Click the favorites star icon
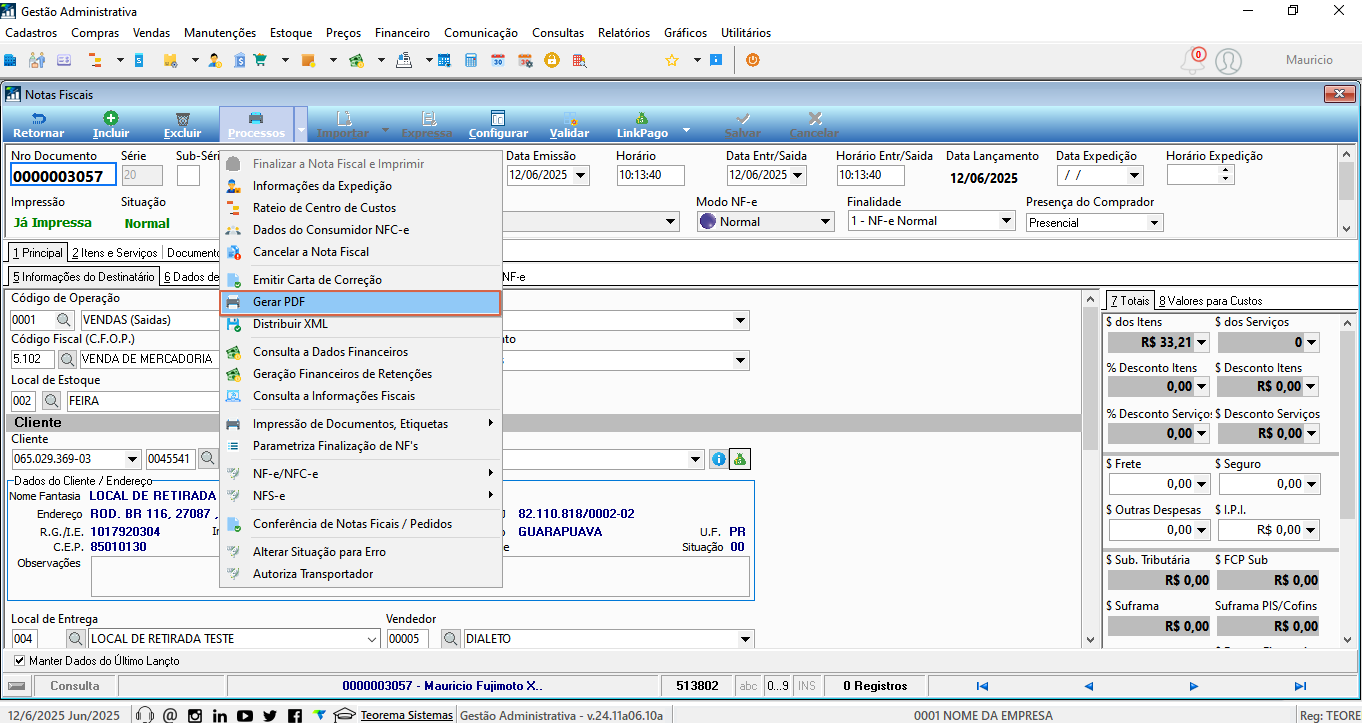 (672, 60)
